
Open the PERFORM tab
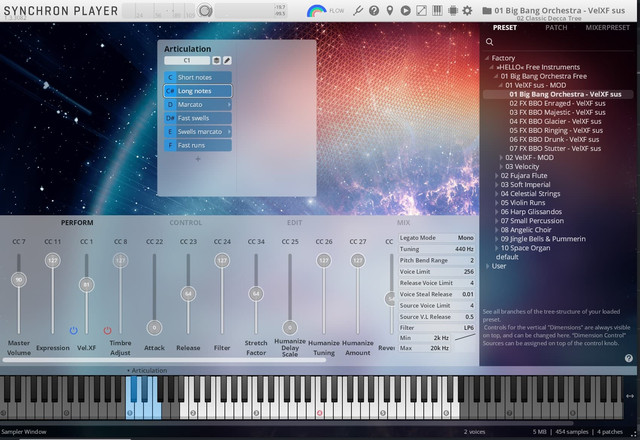(x=77, y=222)
